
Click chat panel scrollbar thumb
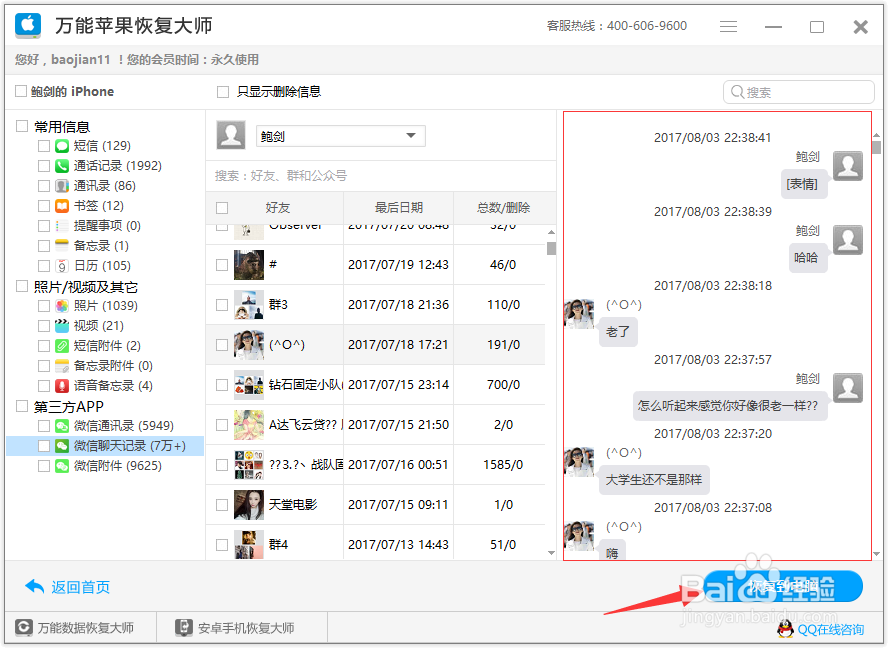(877, 147)
